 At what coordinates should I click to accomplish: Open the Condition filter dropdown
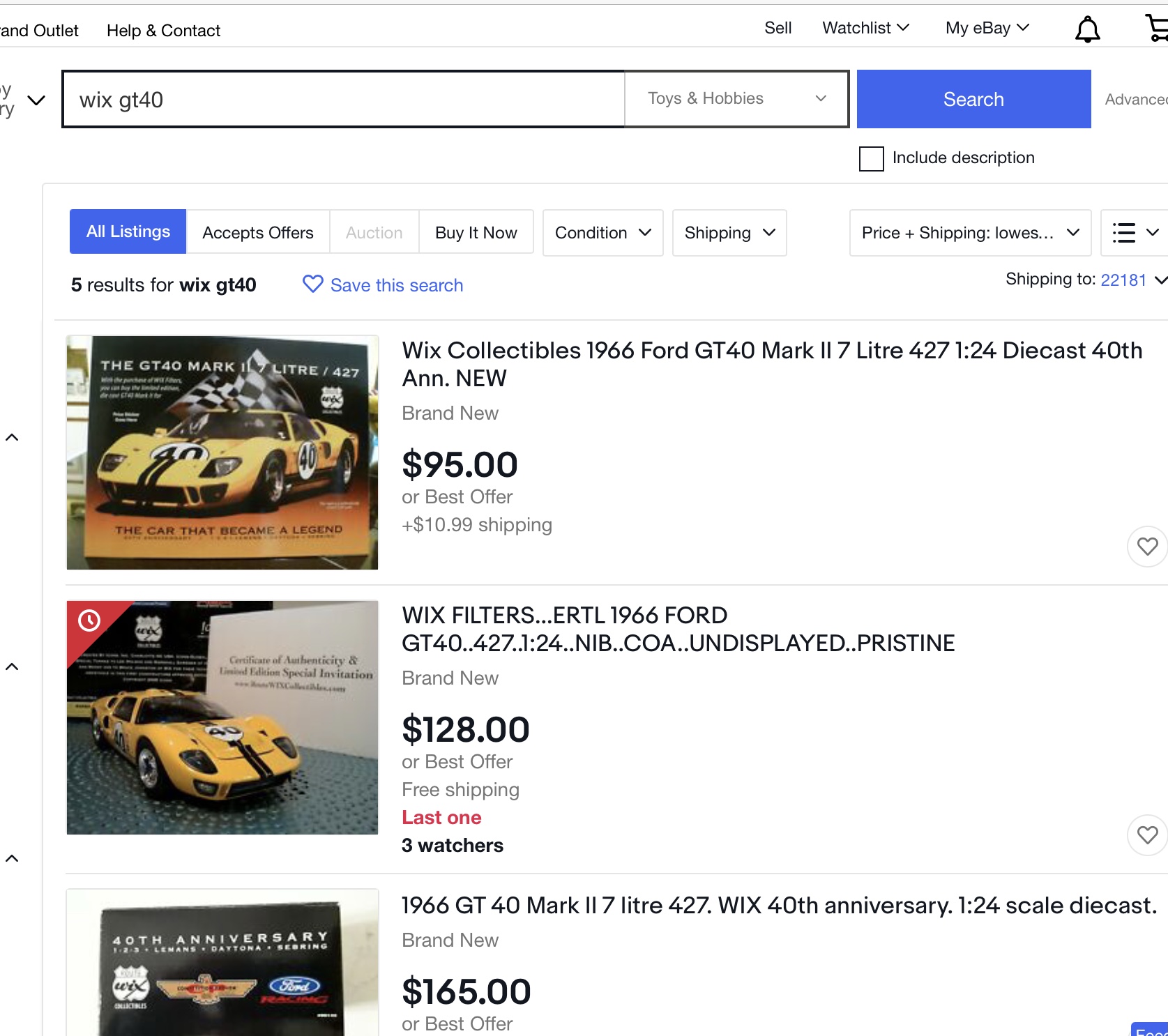point(603,233)
